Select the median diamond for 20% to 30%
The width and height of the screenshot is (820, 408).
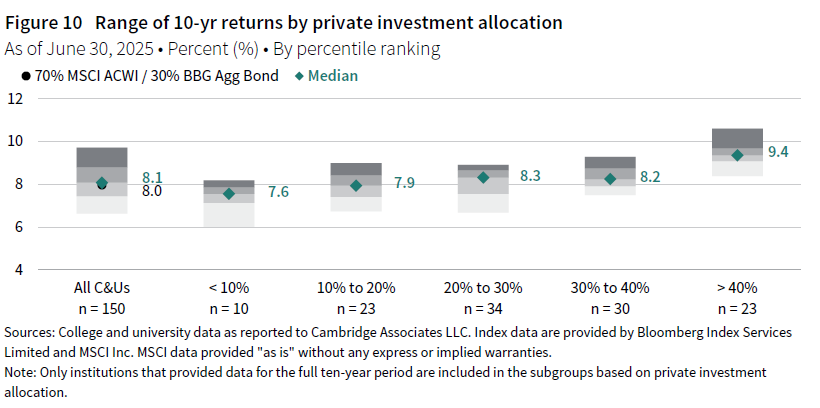483,177
